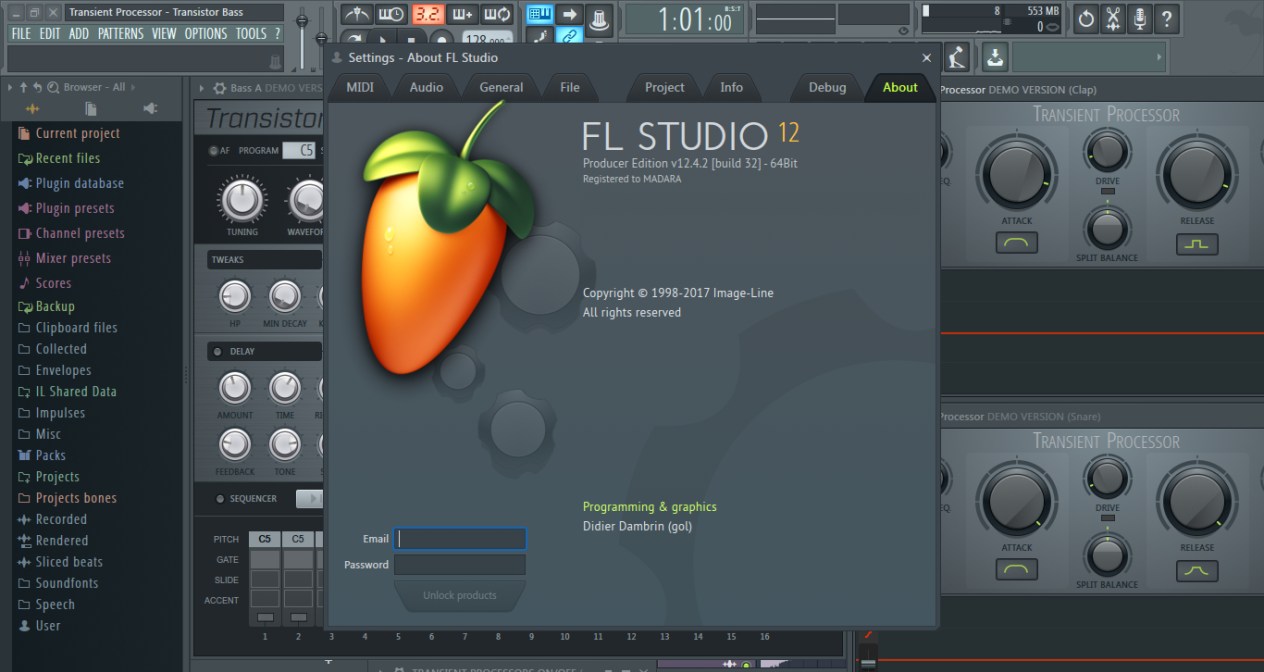Click the TUNING knob in Transistor Bass
The width and height of the screenshot is (1264, 672).
pyautogui.click(x=241, y=200)
